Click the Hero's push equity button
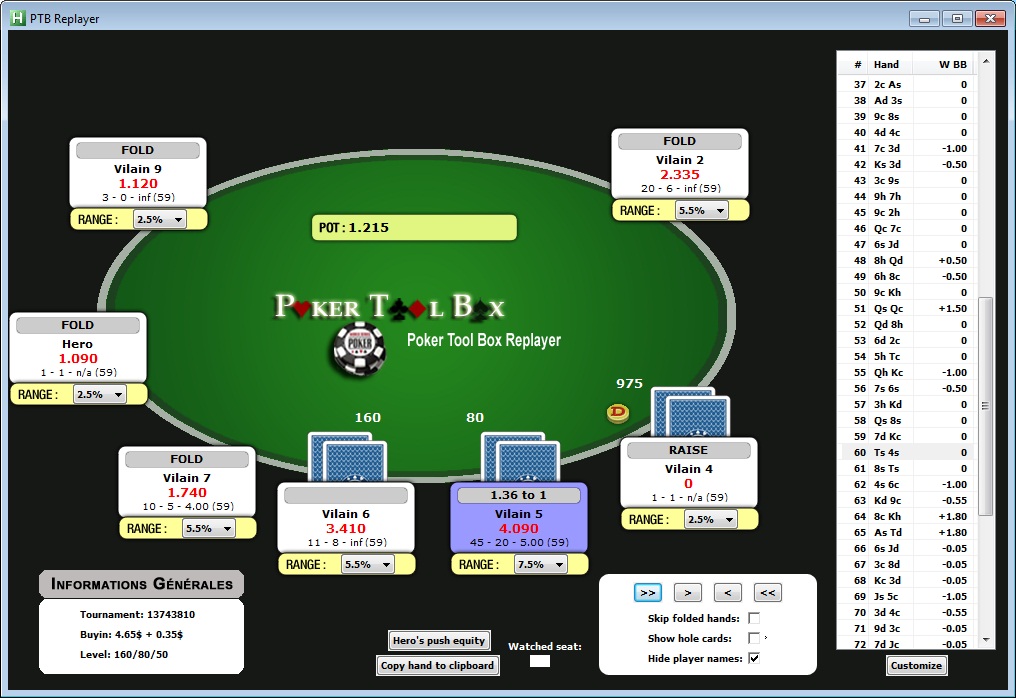 click(439, 641)
